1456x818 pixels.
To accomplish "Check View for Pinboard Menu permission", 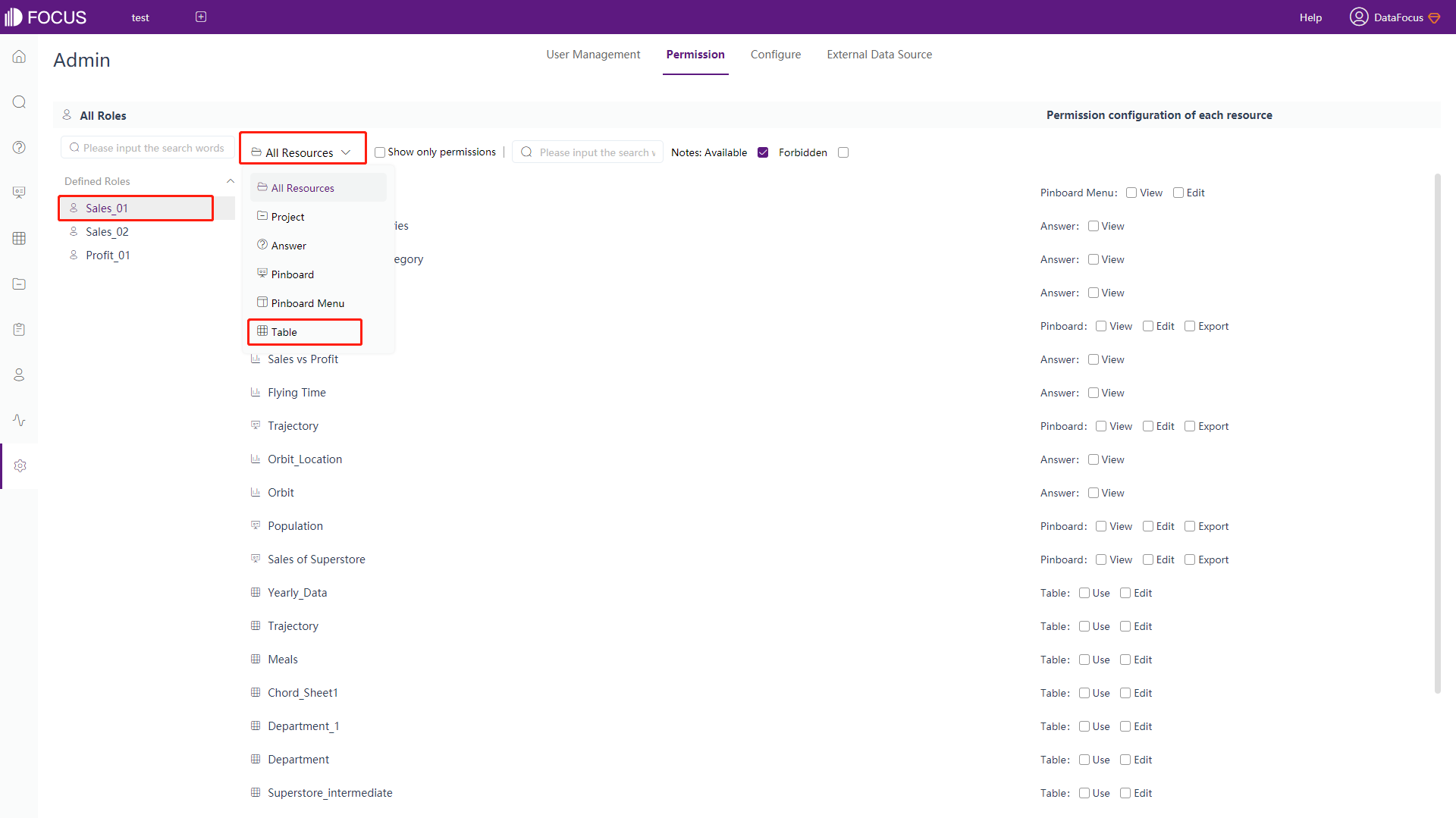I will click(1131, 193).
